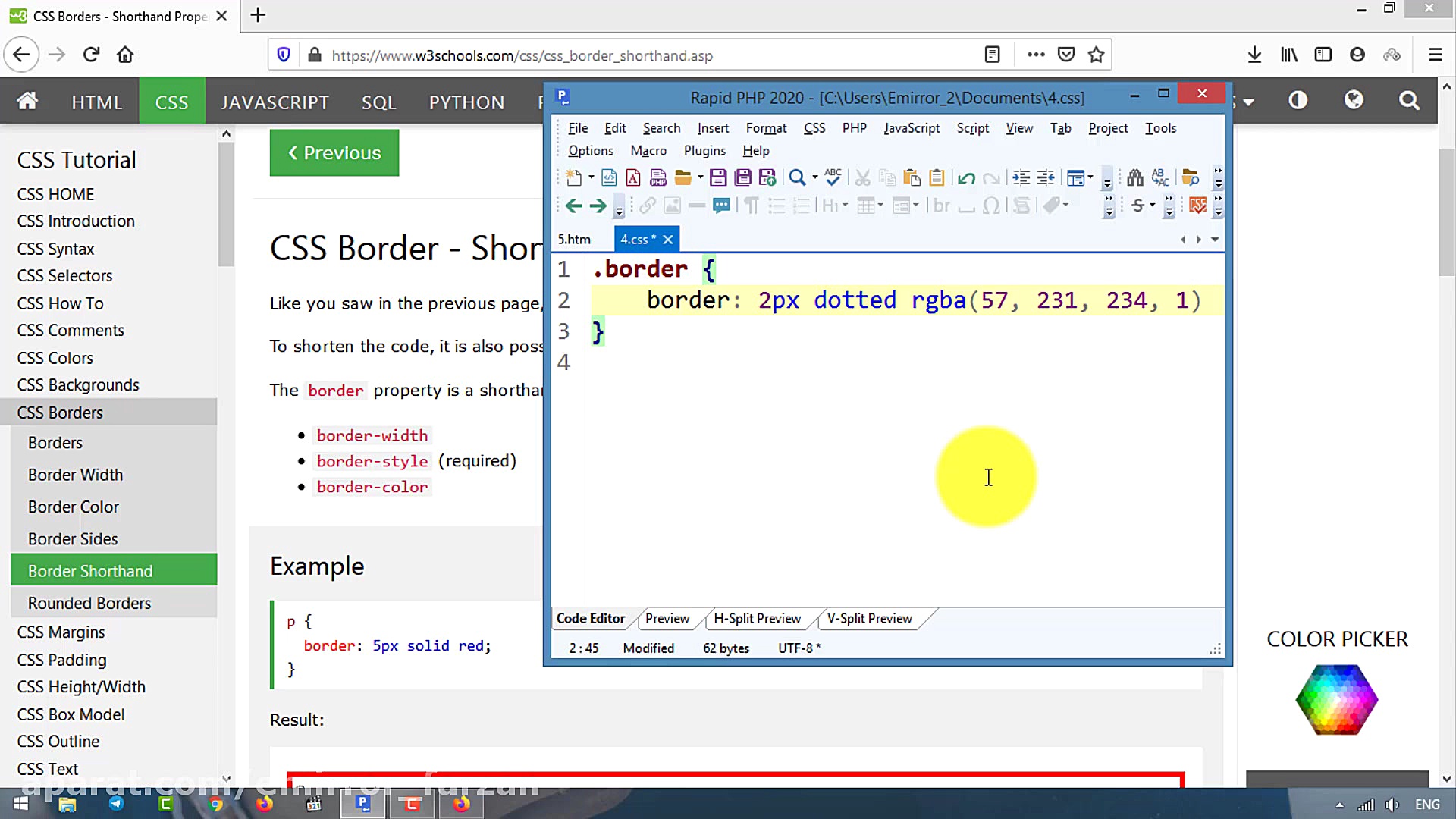This screenshot has width=1456, height=819.
Task: Insert a special character with the Omega icon
Action: click(x=991, y=205)
